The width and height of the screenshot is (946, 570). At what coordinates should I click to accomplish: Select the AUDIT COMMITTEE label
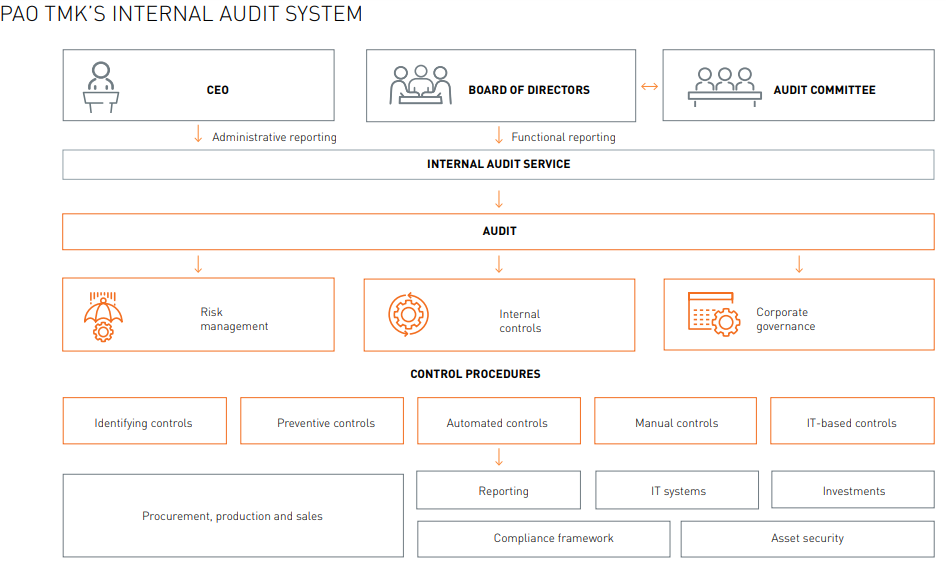[824, 90]
